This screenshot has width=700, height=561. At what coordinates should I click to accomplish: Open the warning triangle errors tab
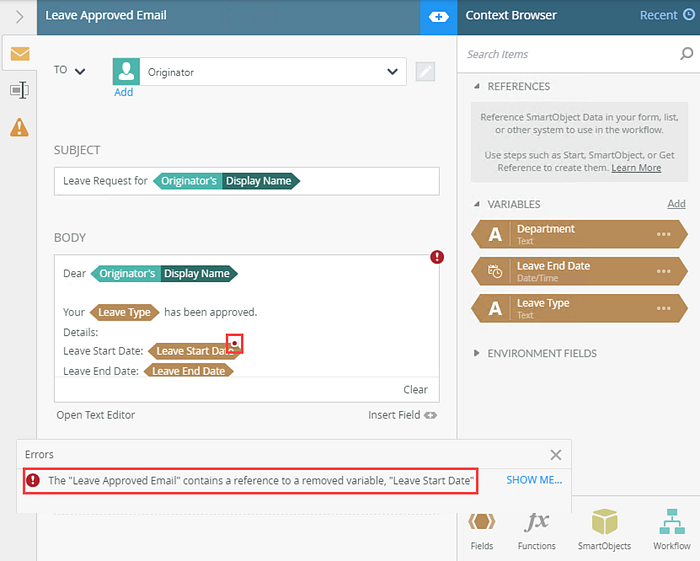(x=20, y=127)
